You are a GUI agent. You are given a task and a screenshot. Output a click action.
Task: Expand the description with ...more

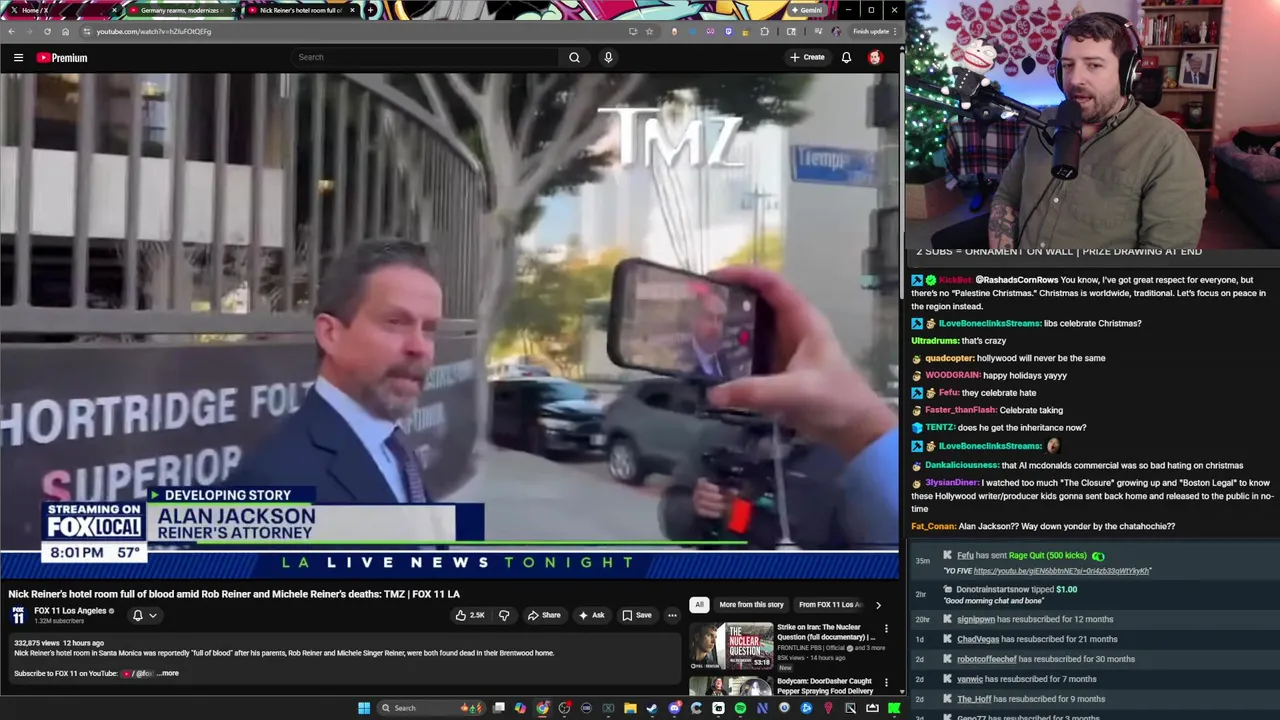[x=167, y=673]
